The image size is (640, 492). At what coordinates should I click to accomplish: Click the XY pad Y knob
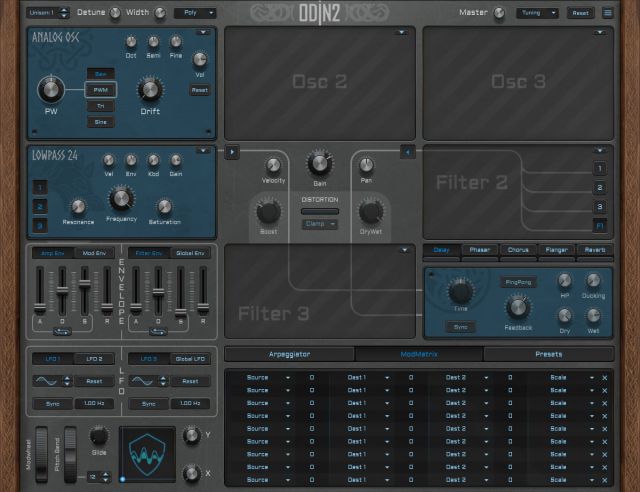191,435
